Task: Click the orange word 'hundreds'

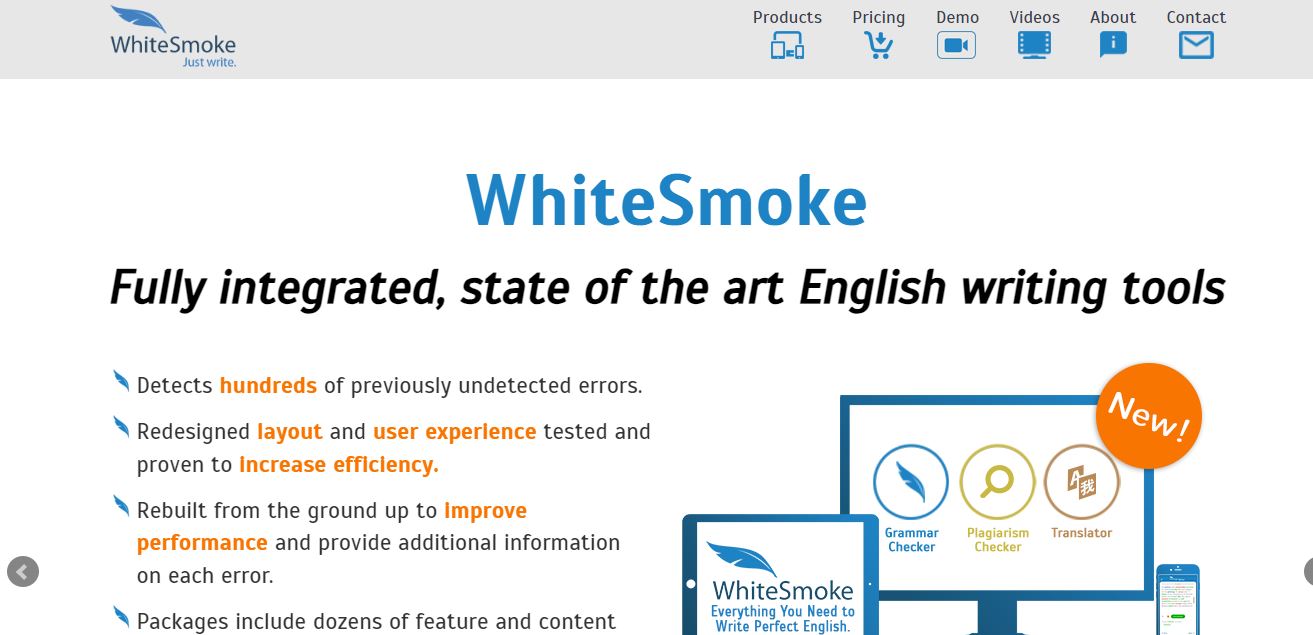Action: (x=268, y=386)
